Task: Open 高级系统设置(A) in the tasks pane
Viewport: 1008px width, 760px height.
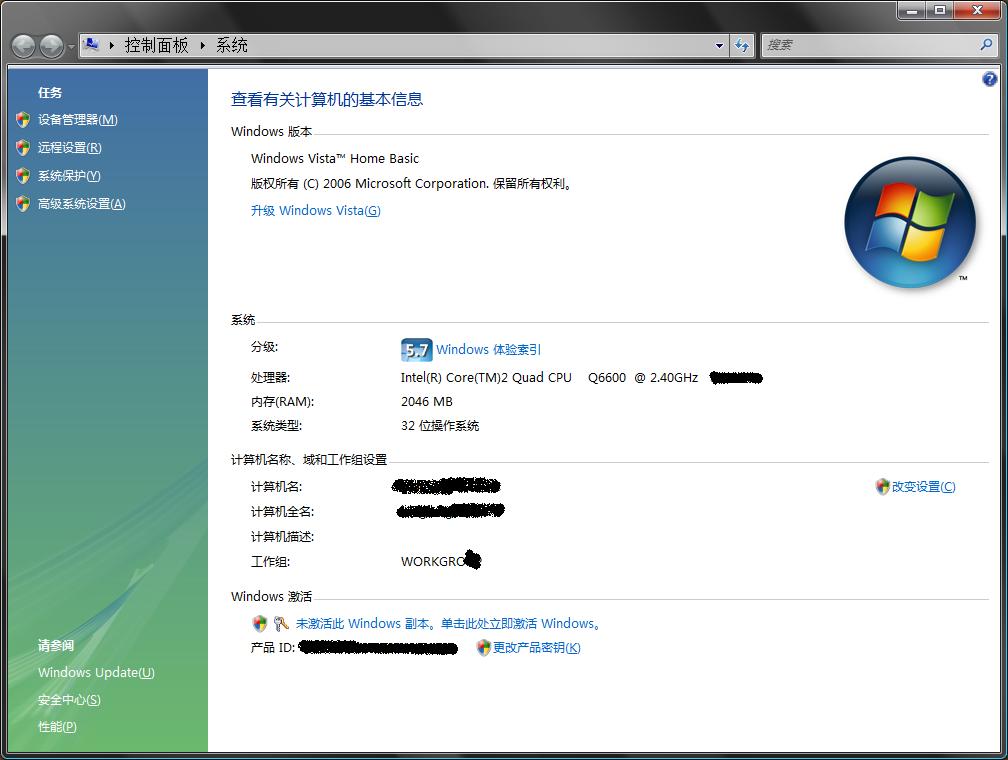Action: 82,204
